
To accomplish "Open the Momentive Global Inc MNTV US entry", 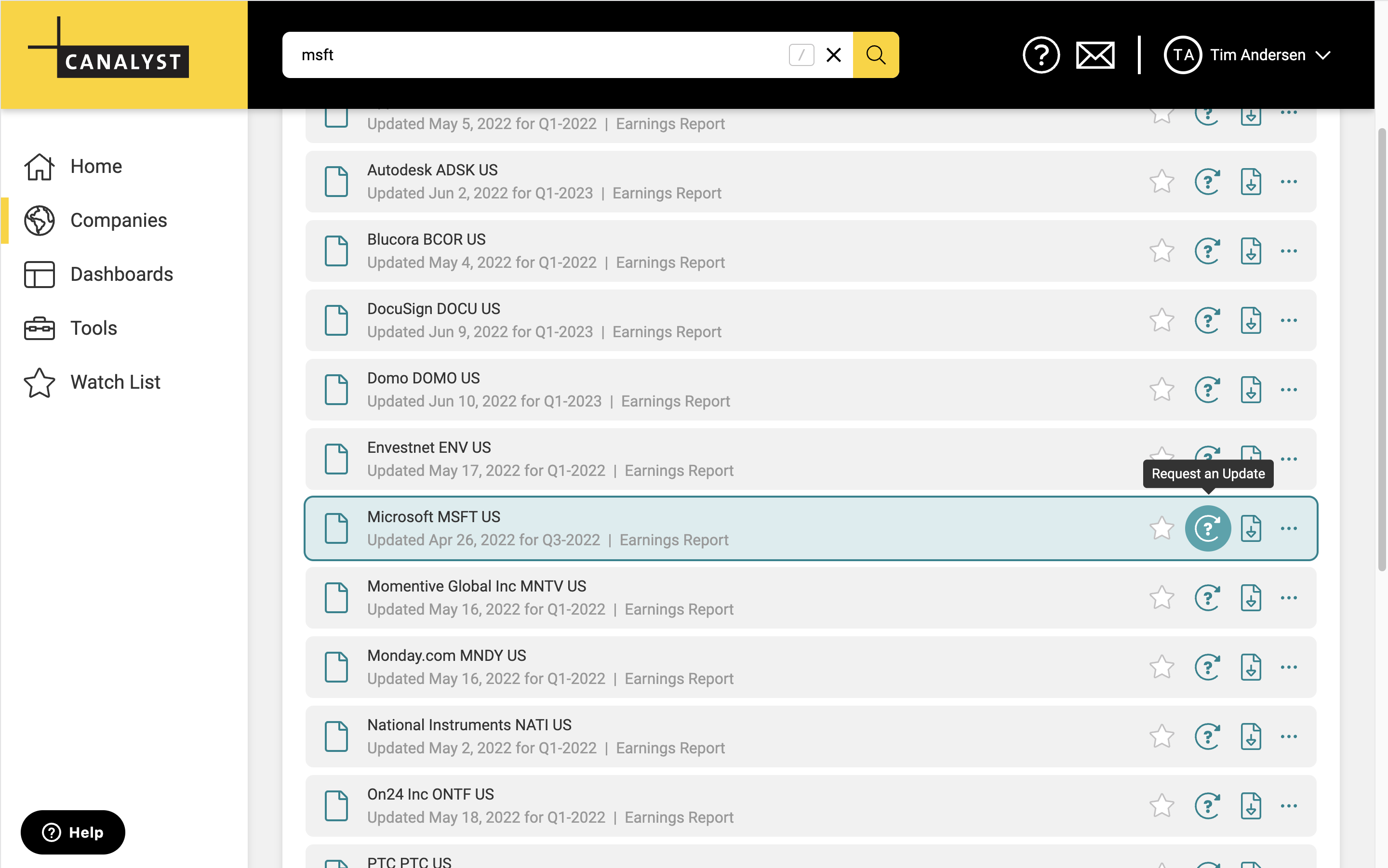I will (x=477, y=586).
